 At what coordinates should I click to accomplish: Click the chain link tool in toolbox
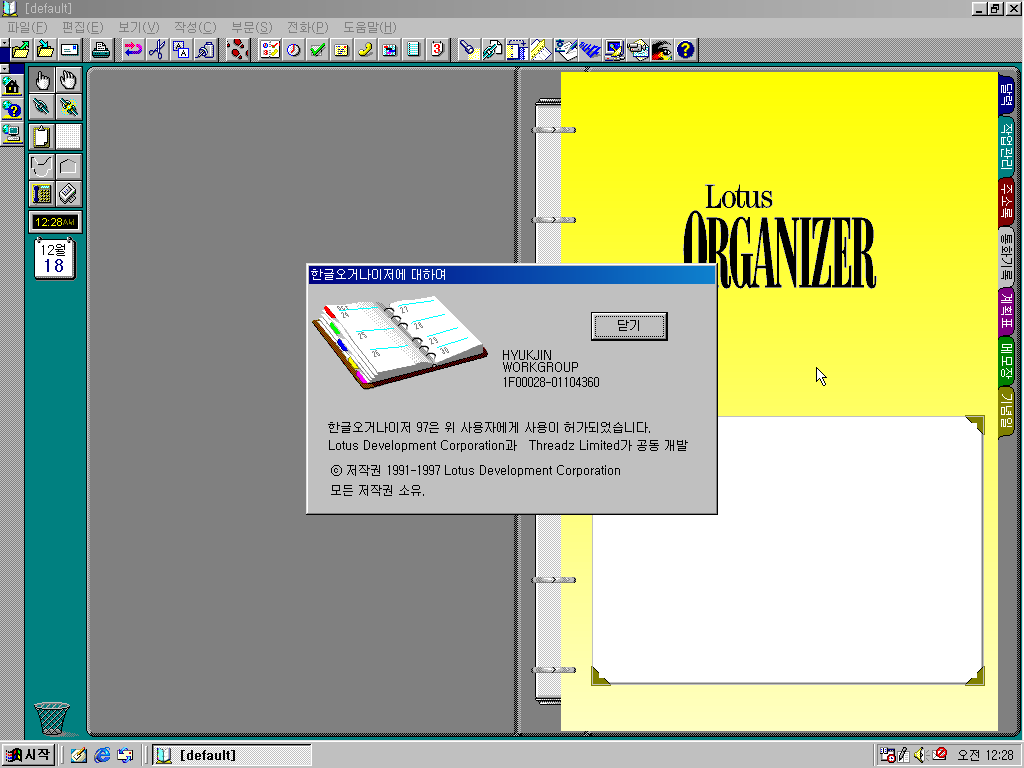pyautogui.click(x=42, y=107)
